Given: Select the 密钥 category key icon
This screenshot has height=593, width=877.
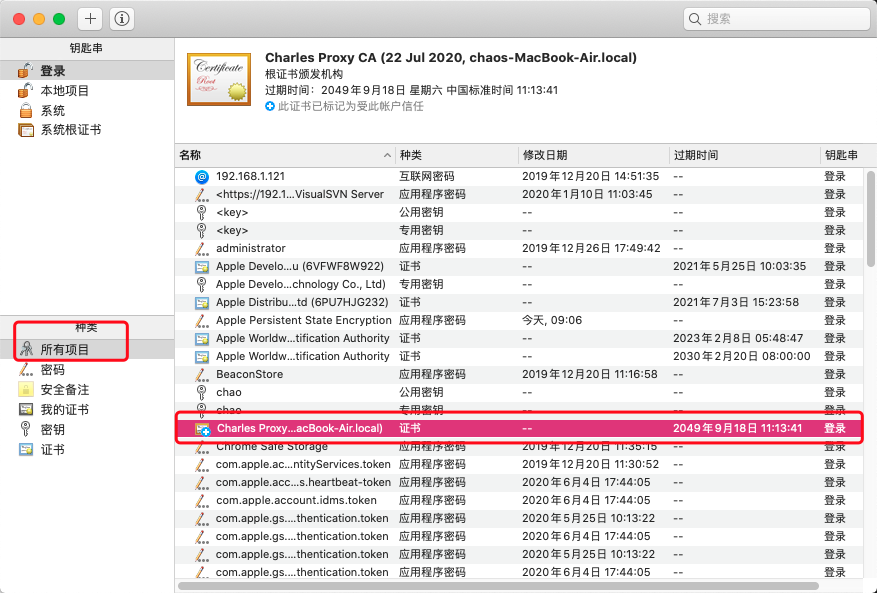Looking at the screenshot, I should pyautogui.click(x=25, y=429).
